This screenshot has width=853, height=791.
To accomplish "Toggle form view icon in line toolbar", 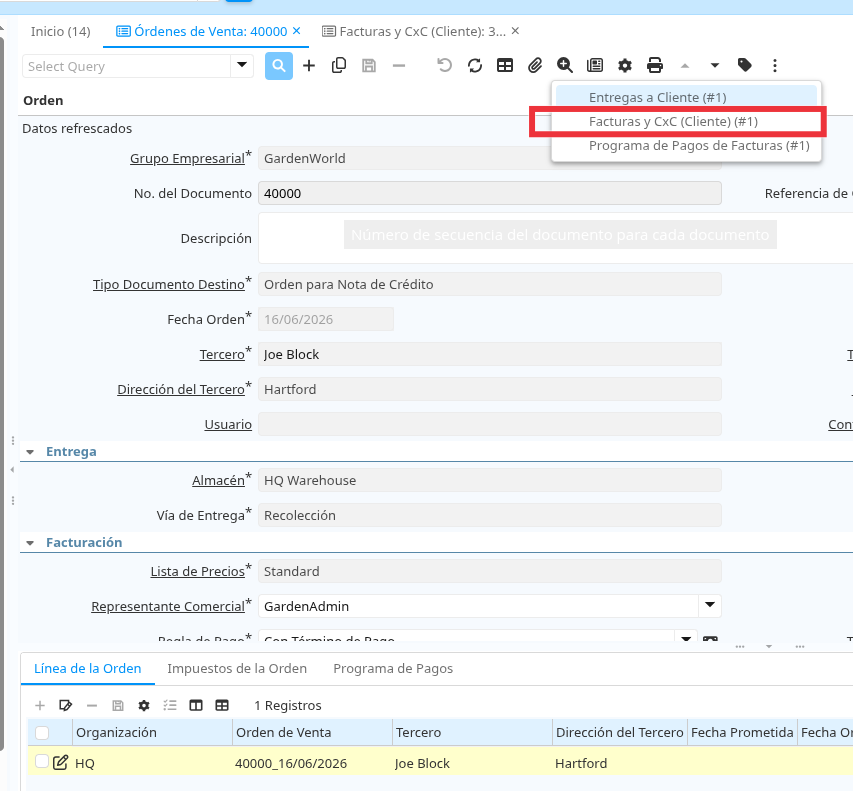I will pos(196,706).
